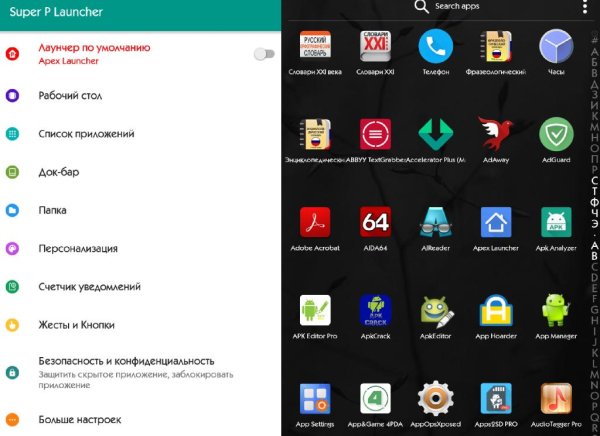
Task: Open the ApkEditor app
Action: tap(435, 316)
